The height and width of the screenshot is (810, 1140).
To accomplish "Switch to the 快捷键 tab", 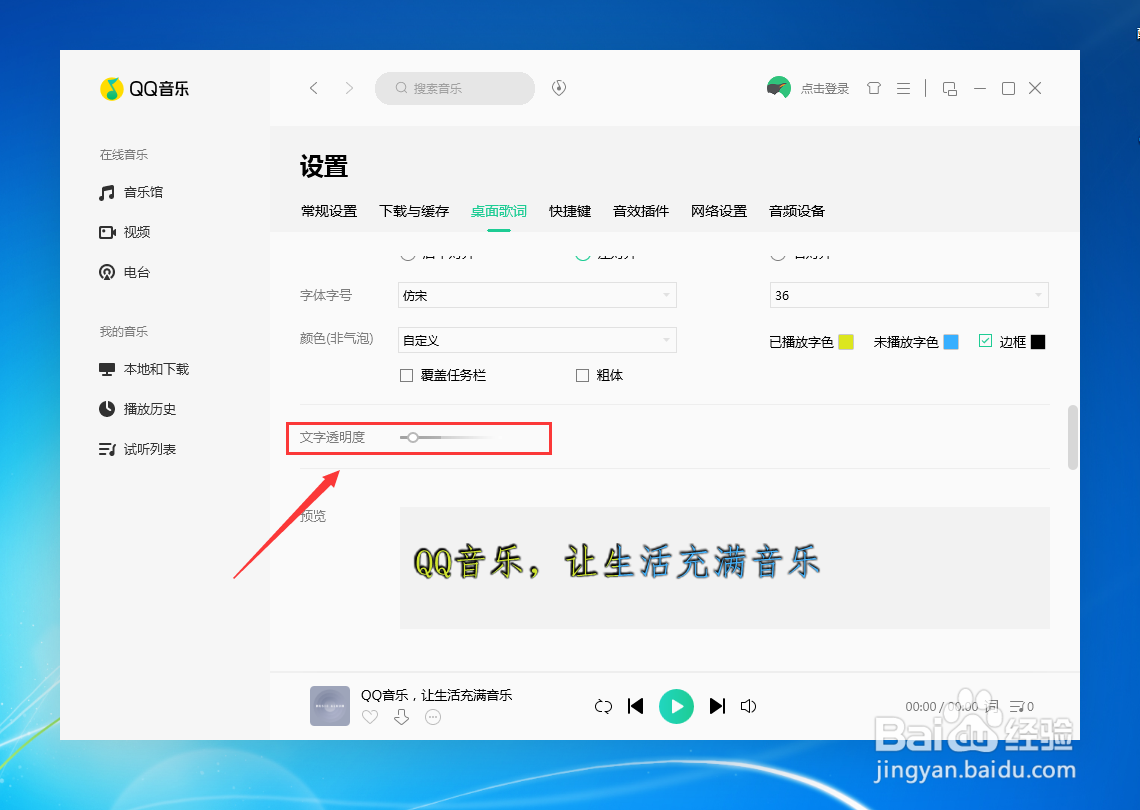I will [x=569, y=211].
